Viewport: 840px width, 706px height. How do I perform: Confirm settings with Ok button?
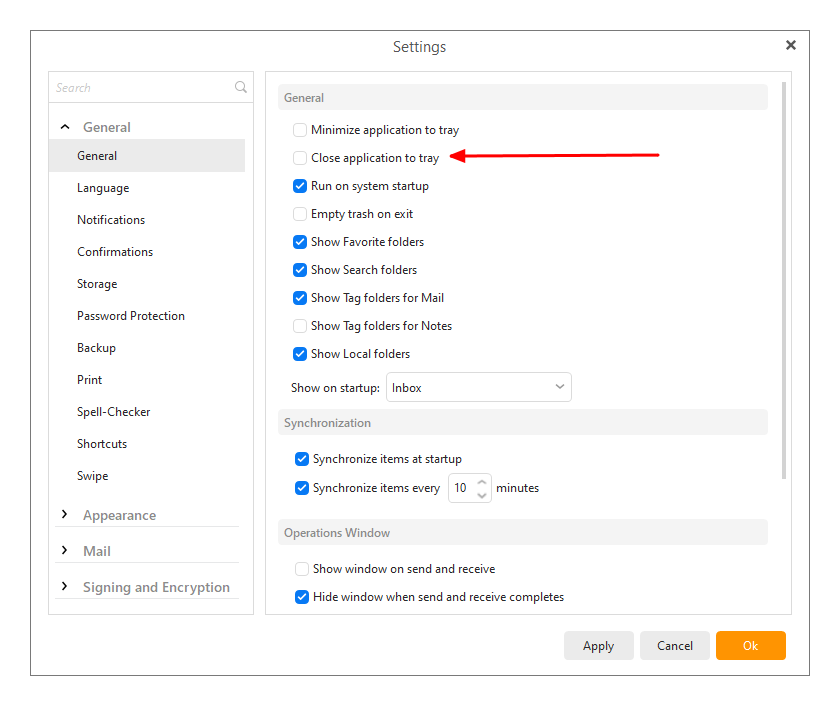[x=751, y=645]
